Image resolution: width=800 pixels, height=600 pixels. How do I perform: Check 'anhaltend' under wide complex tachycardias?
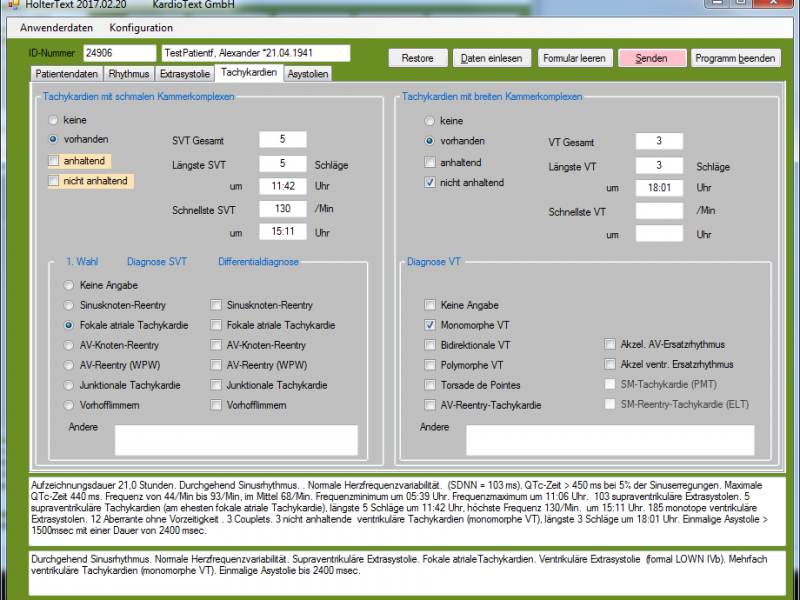(430, 163)
